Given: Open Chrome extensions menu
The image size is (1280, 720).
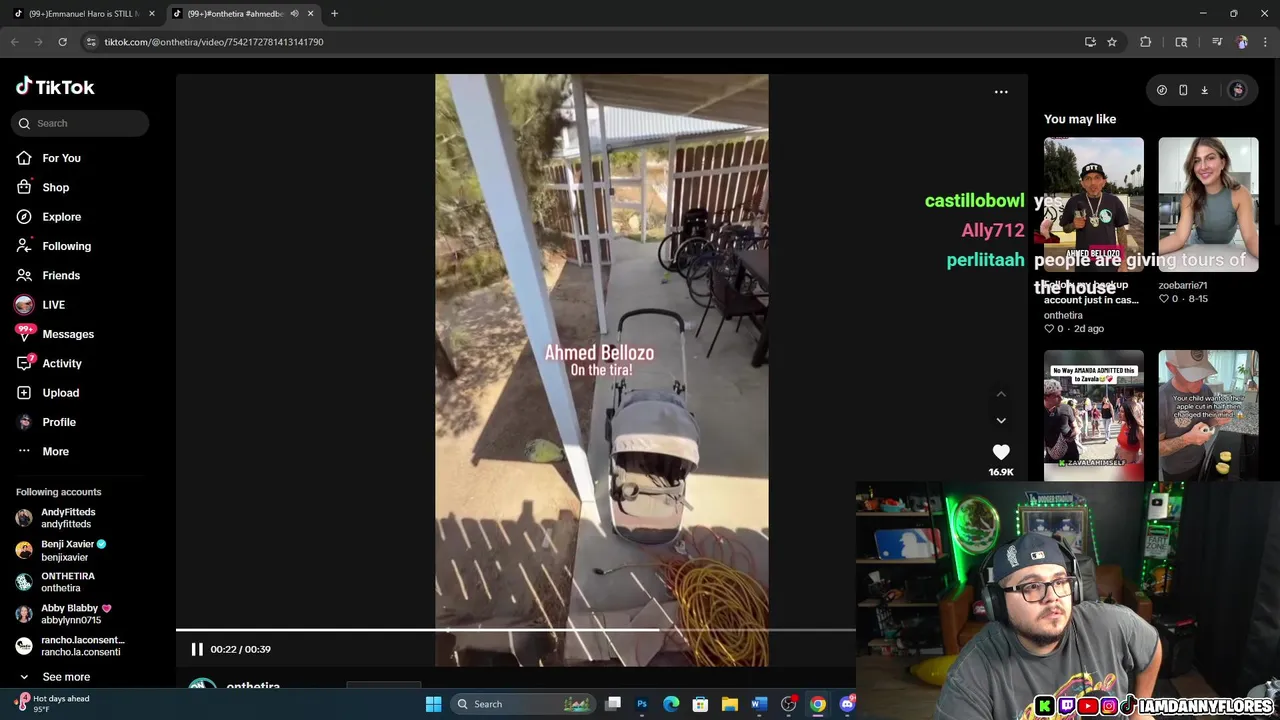Looking at the screenshot, I should 1146,42.
